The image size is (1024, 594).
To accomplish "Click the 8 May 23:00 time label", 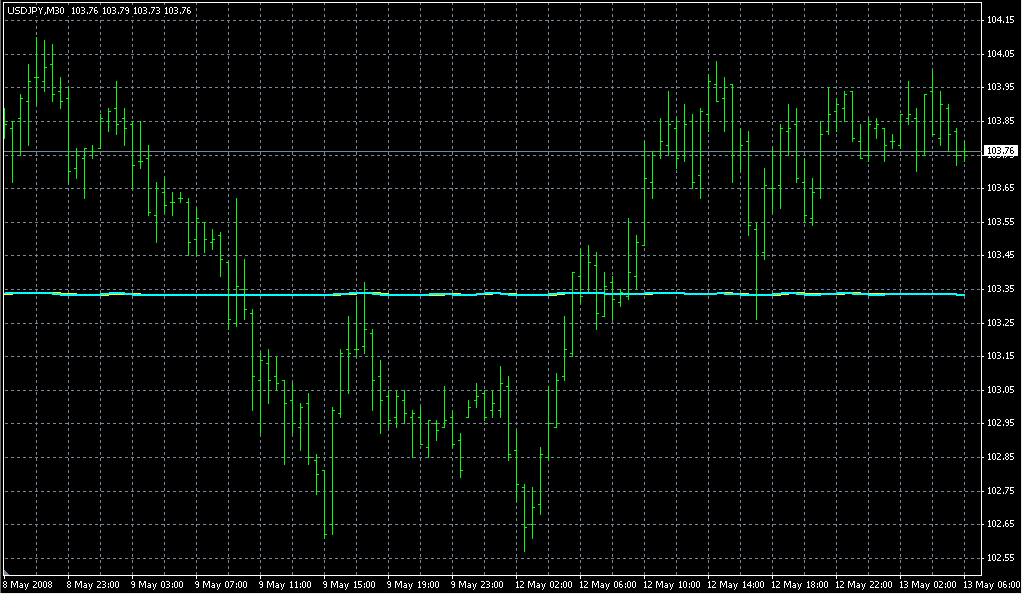I will pyautogui.click(x=93, y=584).
